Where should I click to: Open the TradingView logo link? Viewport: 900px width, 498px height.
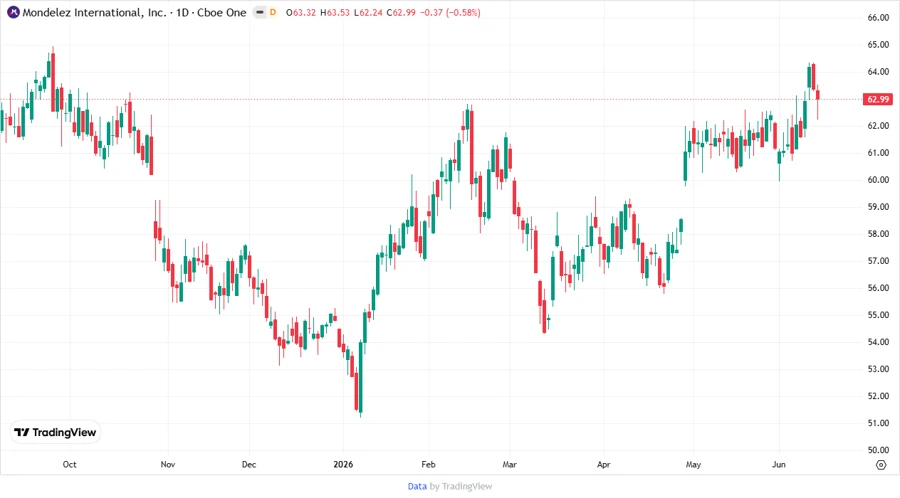tap(55, 433)
